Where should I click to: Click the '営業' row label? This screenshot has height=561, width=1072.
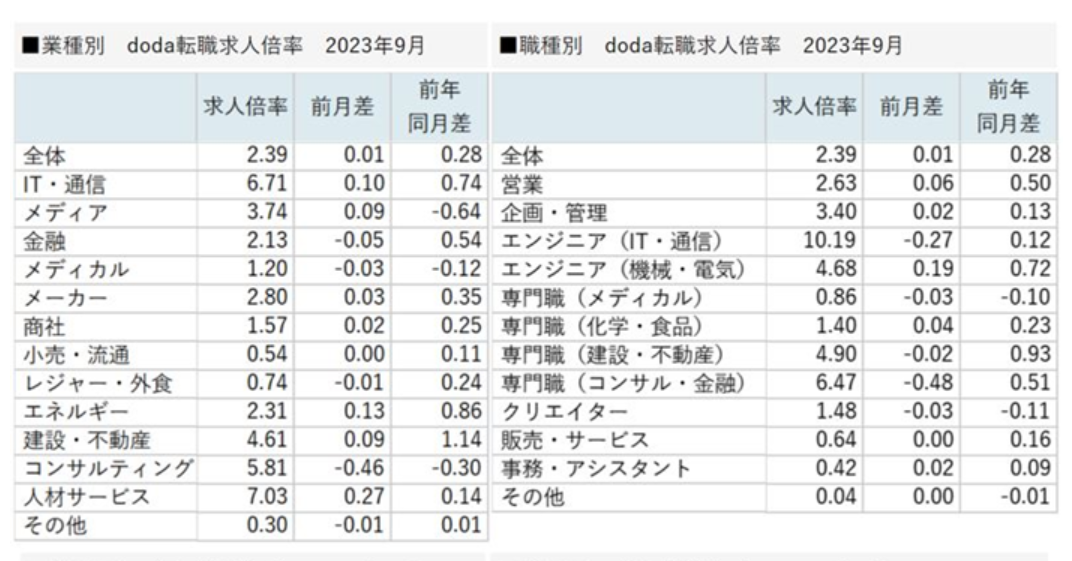click(522, 184)
